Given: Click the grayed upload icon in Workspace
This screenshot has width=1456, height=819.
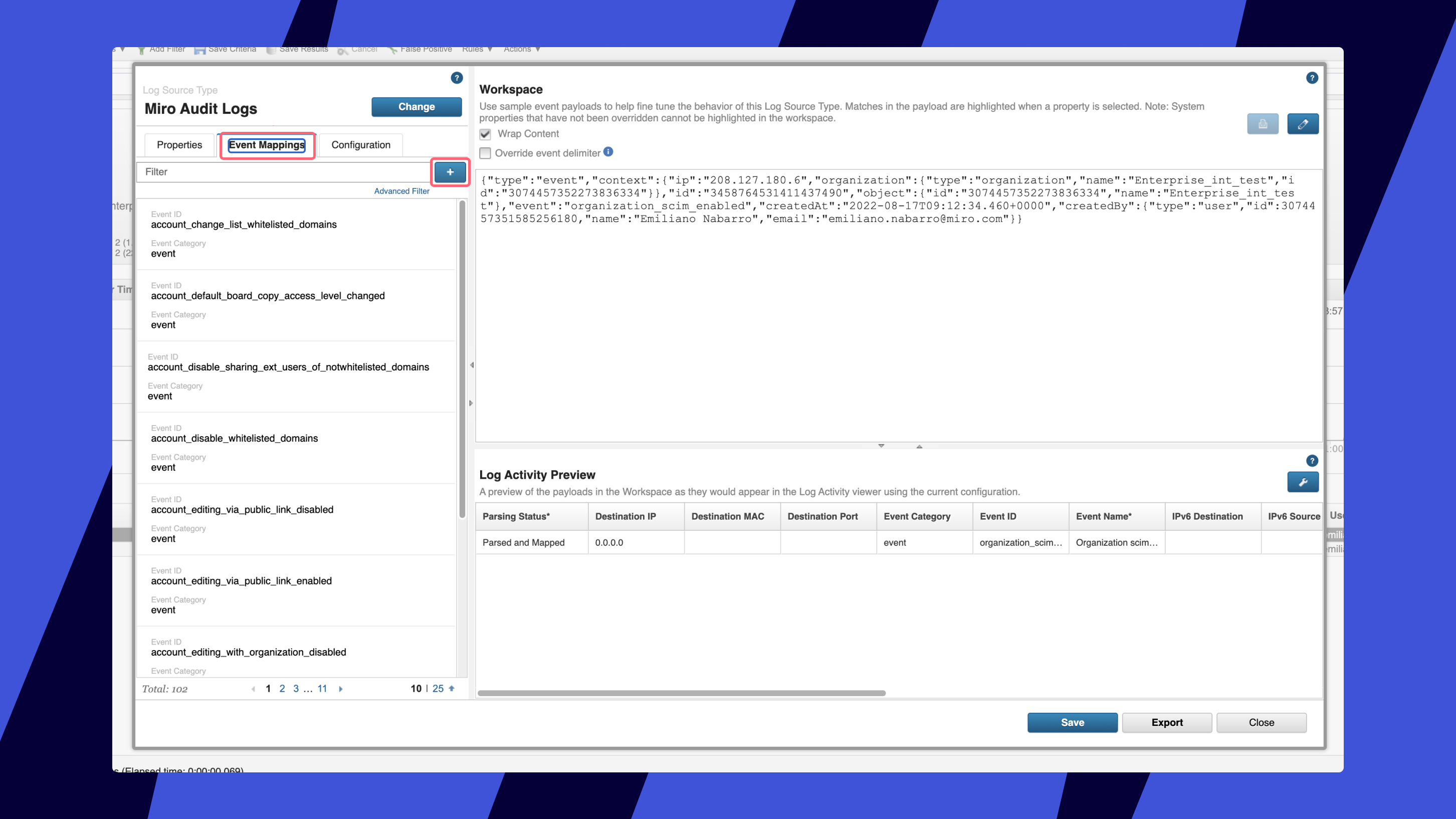Looking at the screenshot, I should point(1262,124).
